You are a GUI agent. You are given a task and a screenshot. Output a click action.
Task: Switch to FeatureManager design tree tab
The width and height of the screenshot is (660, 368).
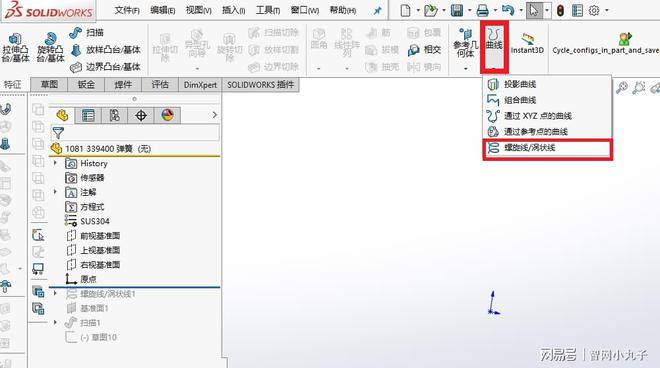pyautogui.click(x=62, y=115)
